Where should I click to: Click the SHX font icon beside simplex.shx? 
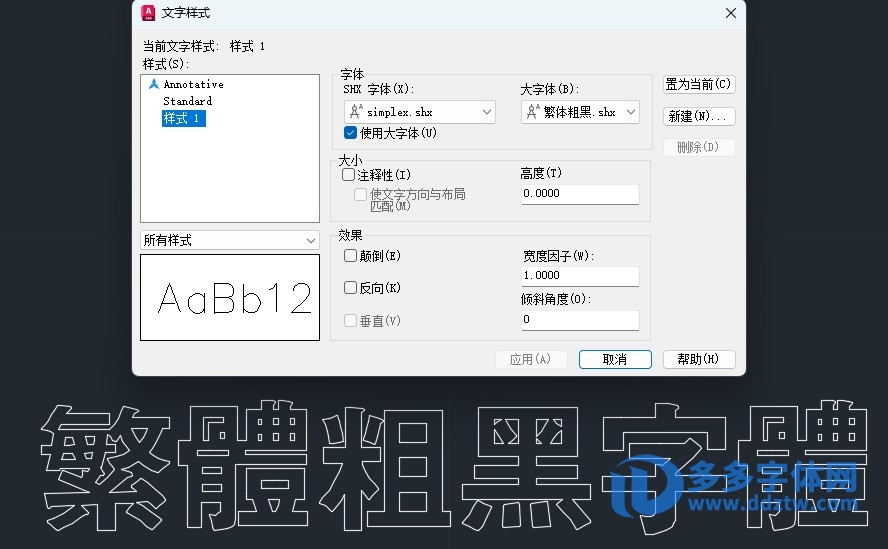coord(356,113)
